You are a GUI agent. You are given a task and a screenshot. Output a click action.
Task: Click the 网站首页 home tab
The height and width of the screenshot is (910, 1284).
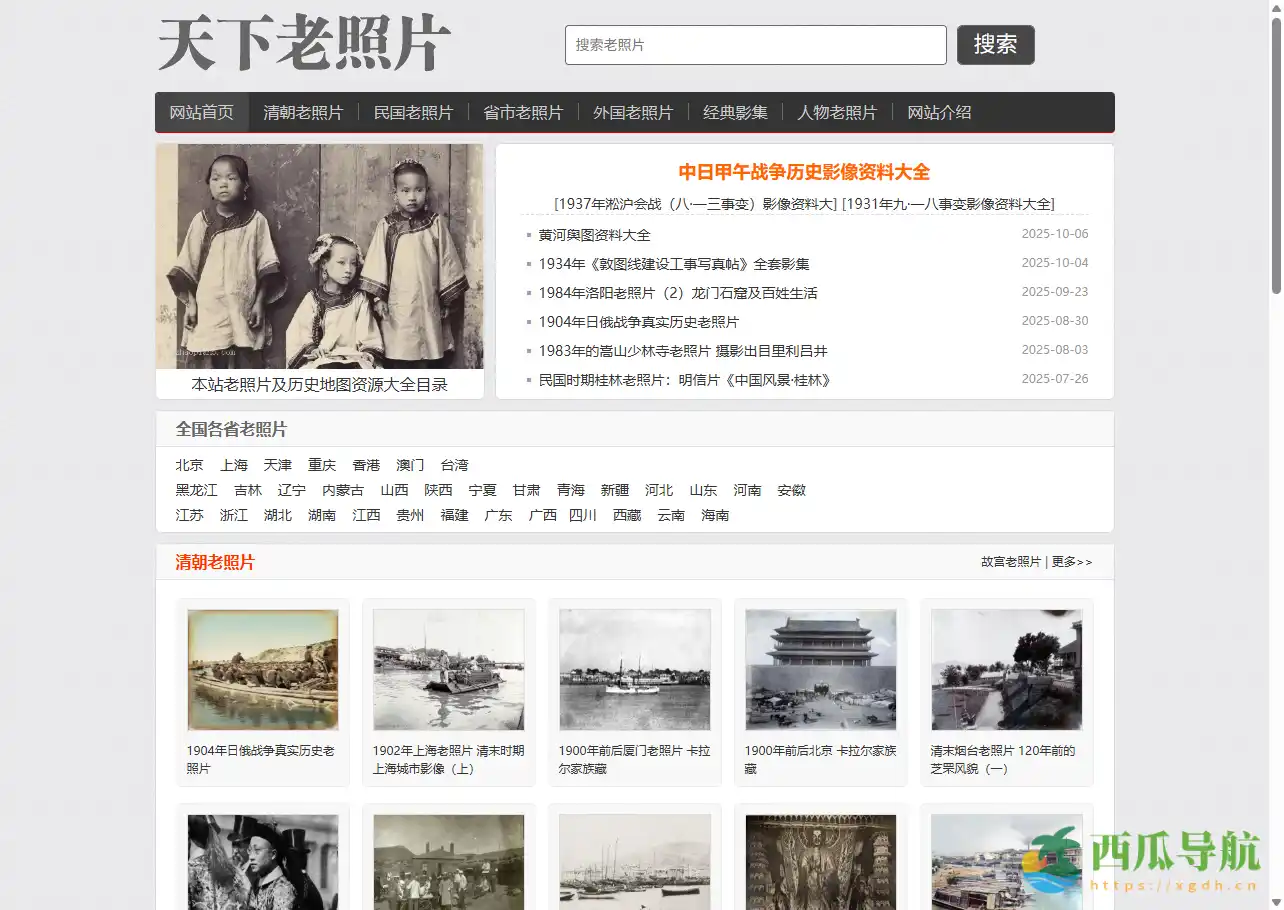200,112
